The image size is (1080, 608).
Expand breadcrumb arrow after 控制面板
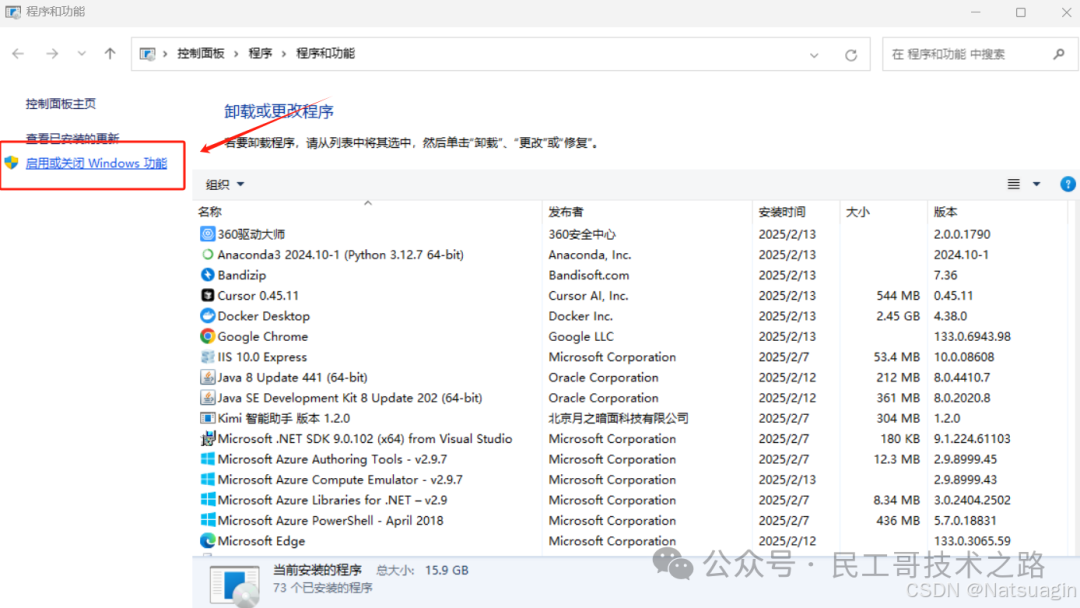[x=236, y=54]
